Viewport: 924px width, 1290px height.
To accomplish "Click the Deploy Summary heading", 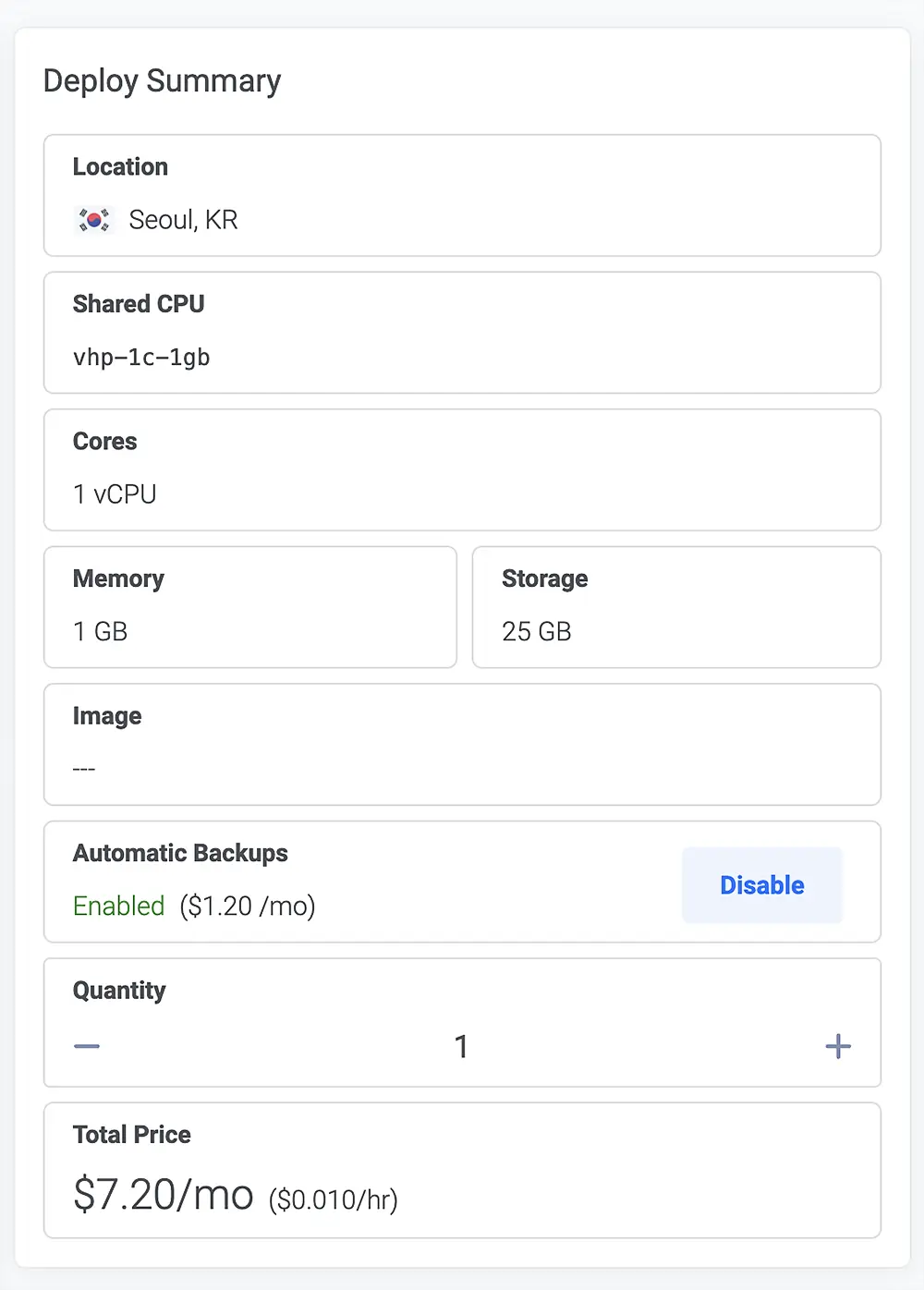I will coord(162,81).
